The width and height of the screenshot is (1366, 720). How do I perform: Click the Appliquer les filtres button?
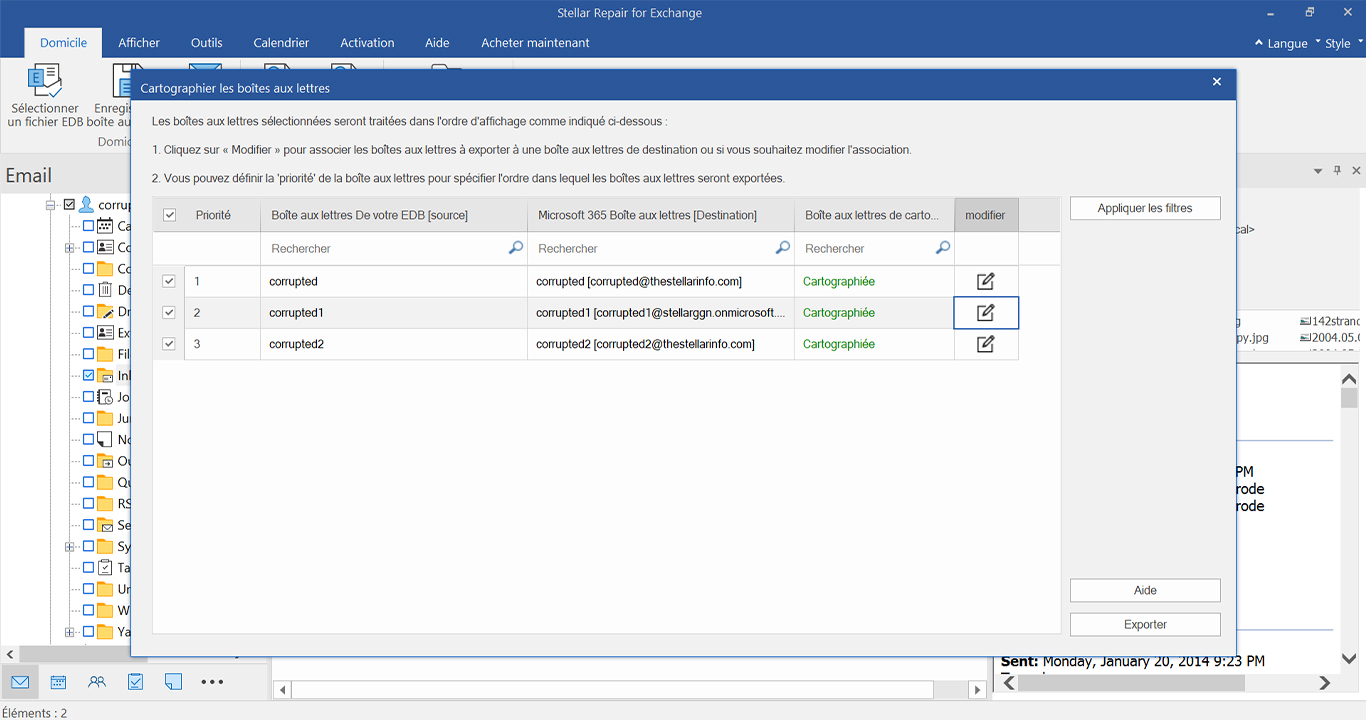pos(1145,208)
